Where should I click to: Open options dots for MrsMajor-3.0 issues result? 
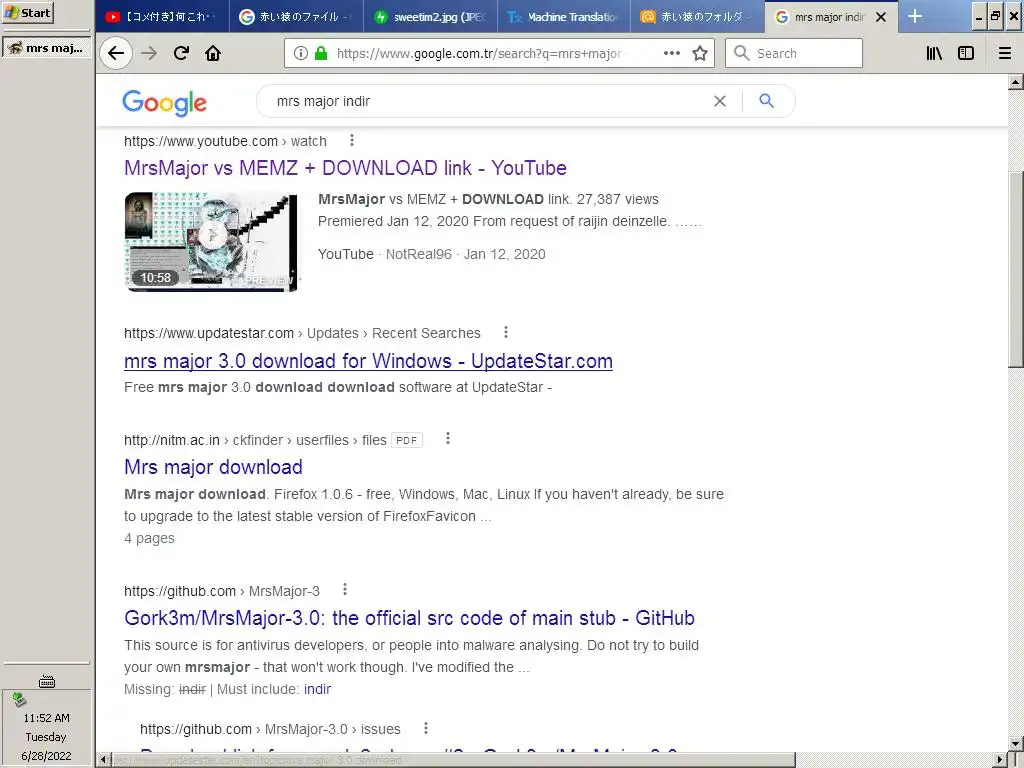point(426,728)
